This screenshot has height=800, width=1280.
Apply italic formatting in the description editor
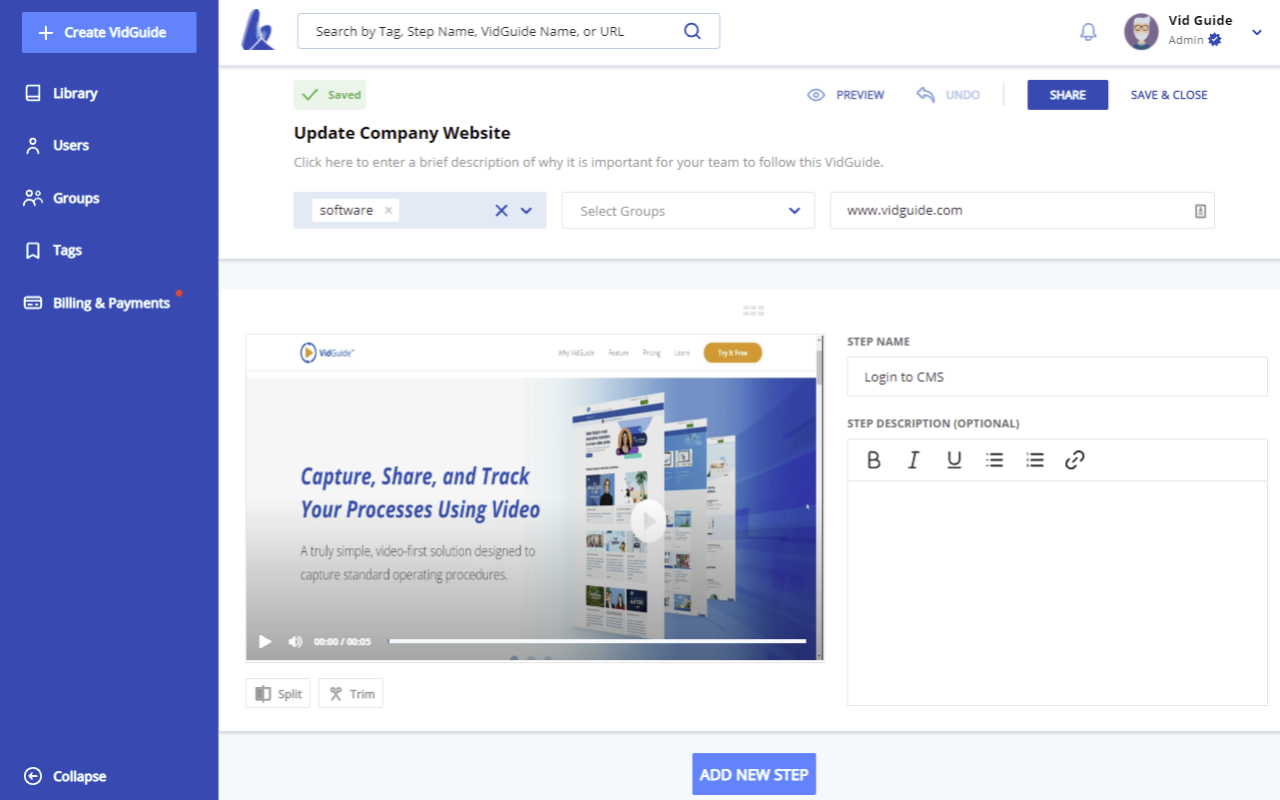pos(913,459)
